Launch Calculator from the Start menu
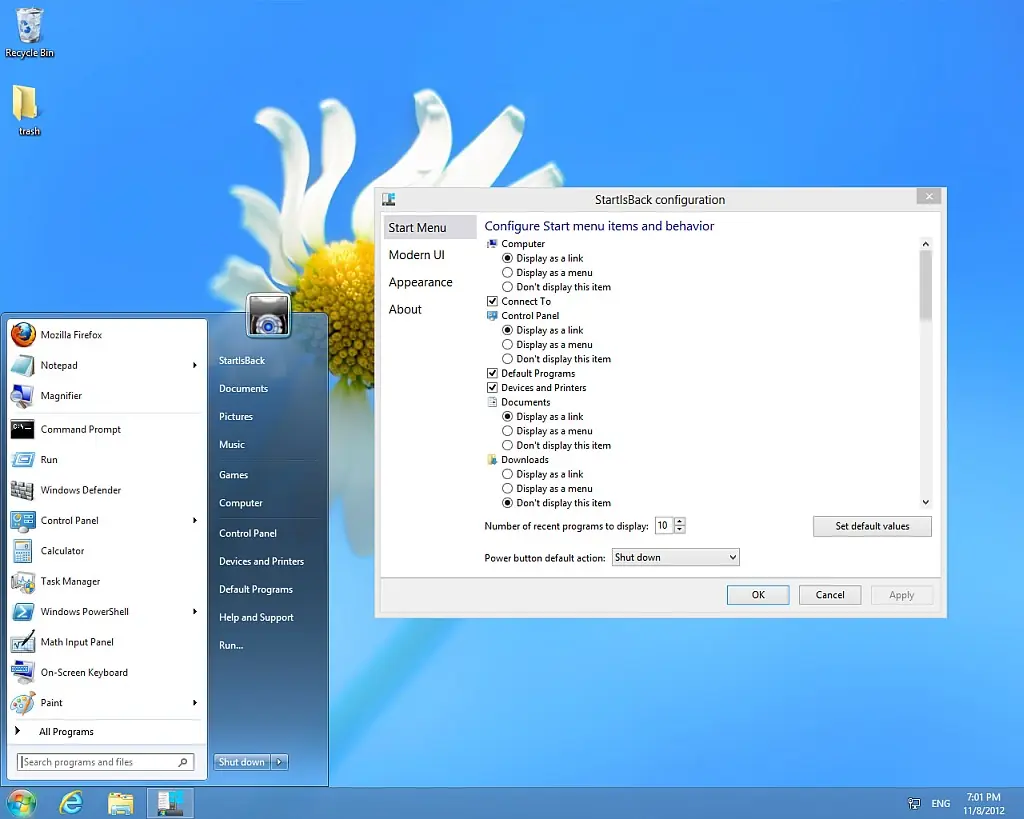 tap(62, 551)
